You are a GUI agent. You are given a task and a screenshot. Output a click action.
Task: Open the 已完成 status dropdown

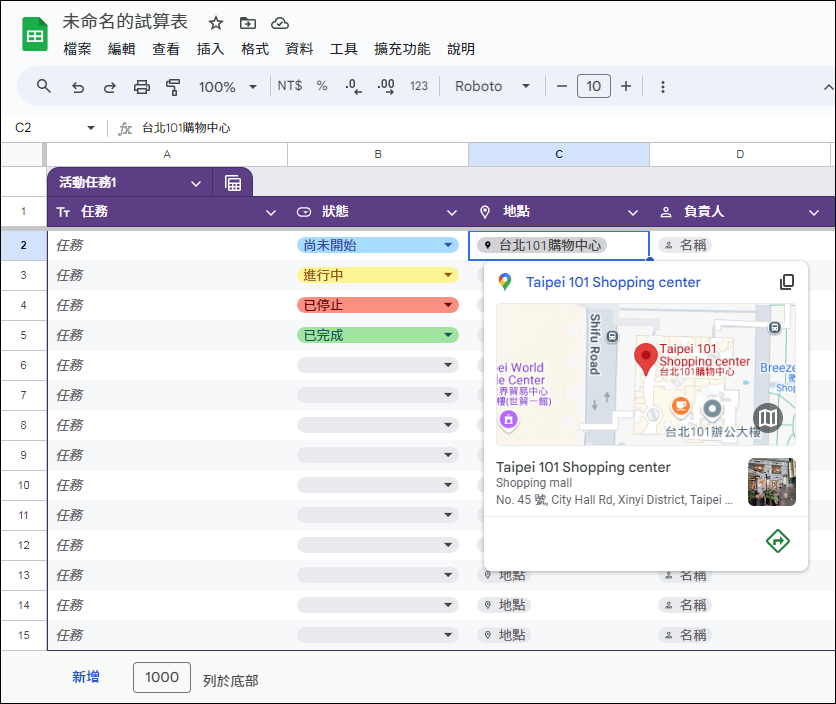point(448,335)
